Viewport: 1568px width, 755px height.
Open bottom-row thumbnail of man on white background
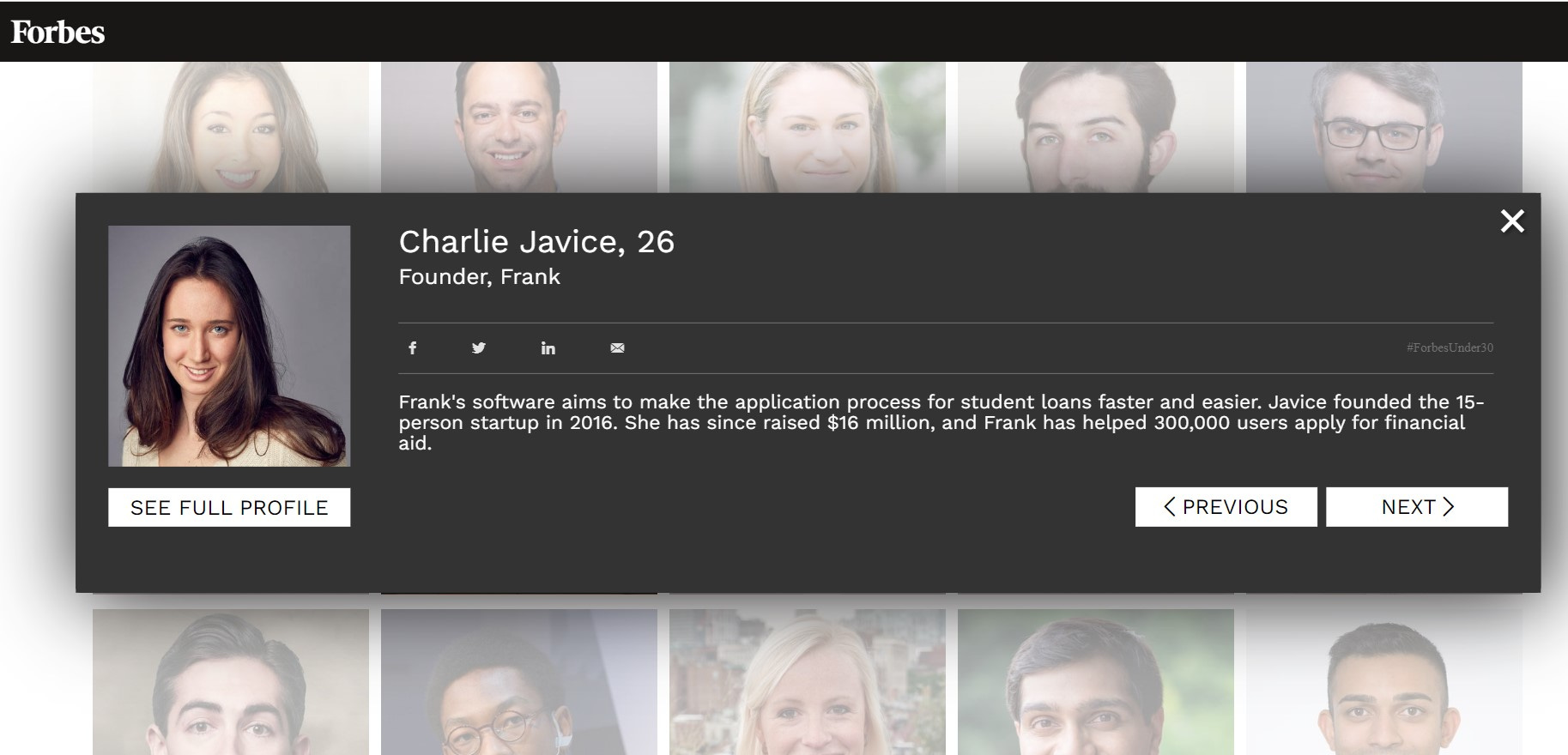pyautogui.click(x=1384, y=682)
